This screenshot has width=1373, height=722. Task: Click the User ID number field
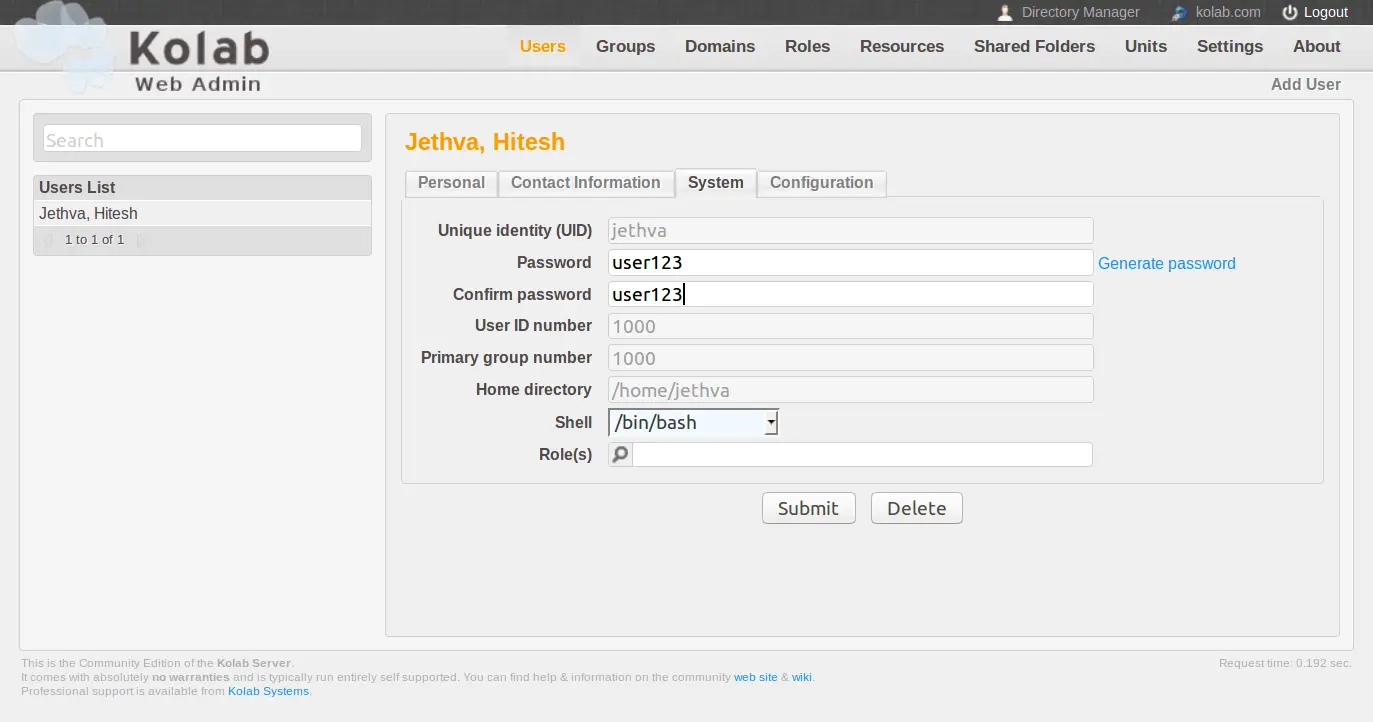pyautogui.click(x=850, y=327)
